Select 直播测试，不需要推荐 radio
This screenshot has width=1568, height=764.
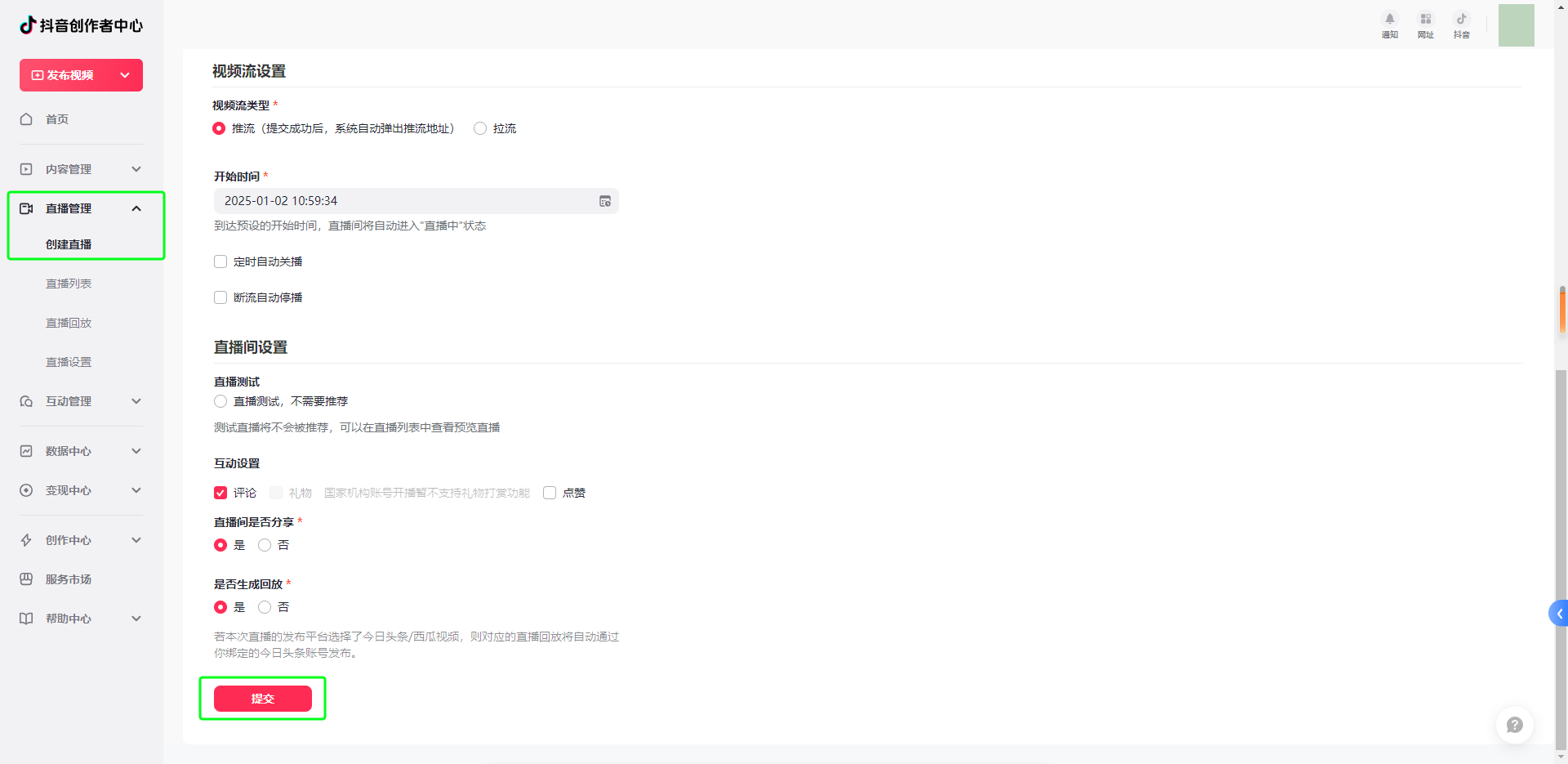[220, 401]
